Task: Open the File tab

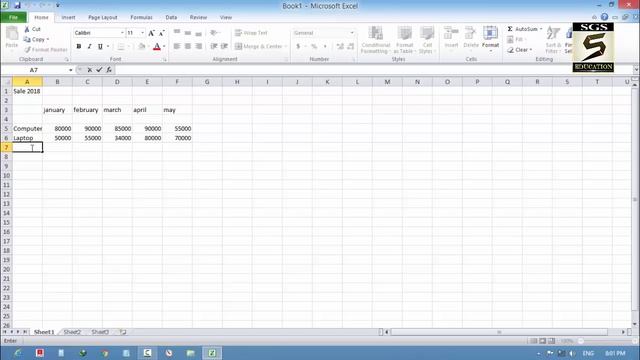Action: click(13, 18)
